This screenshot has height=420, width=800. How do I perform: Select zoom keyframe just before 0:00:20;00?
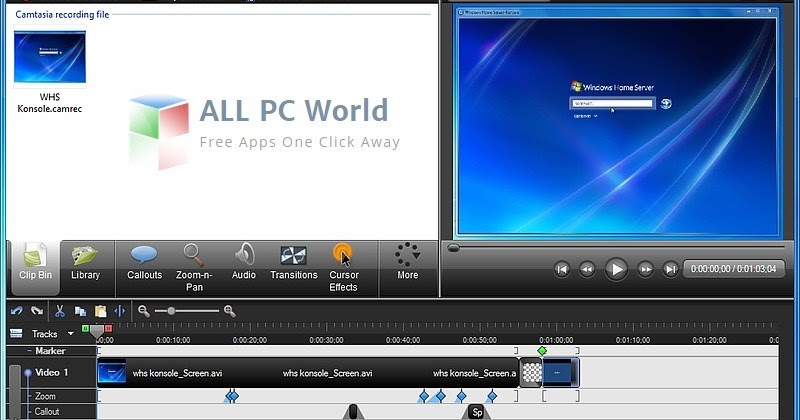[x=233, y=396]
